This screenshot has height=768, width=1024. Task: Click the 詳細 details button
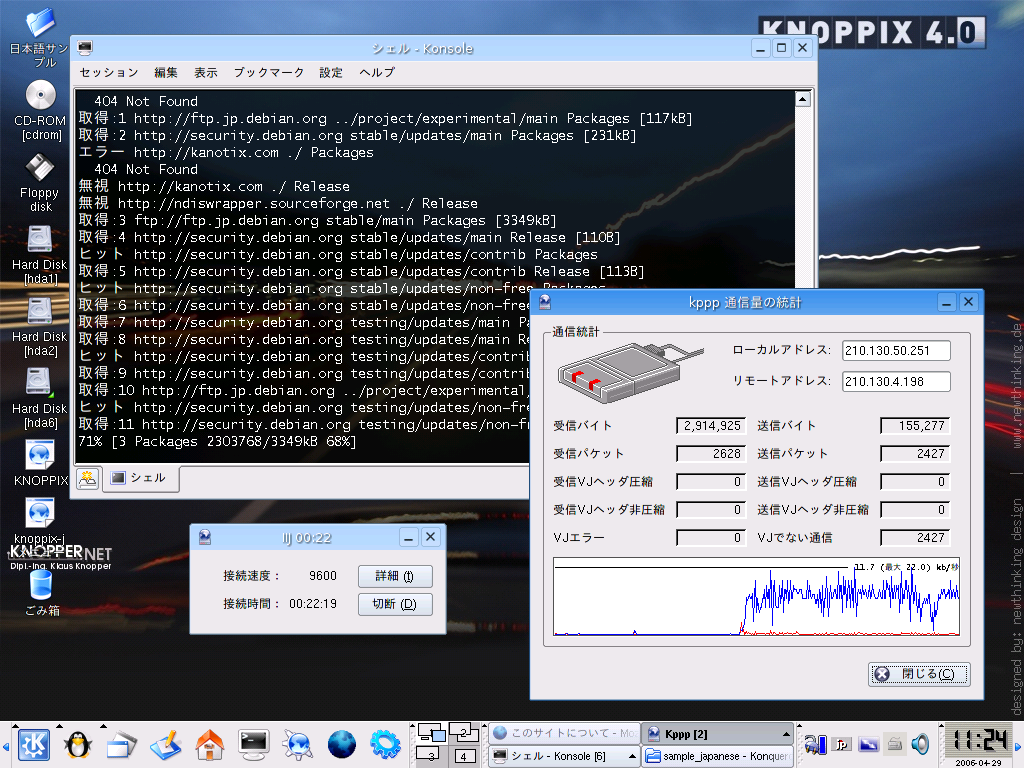coord(395,576)
